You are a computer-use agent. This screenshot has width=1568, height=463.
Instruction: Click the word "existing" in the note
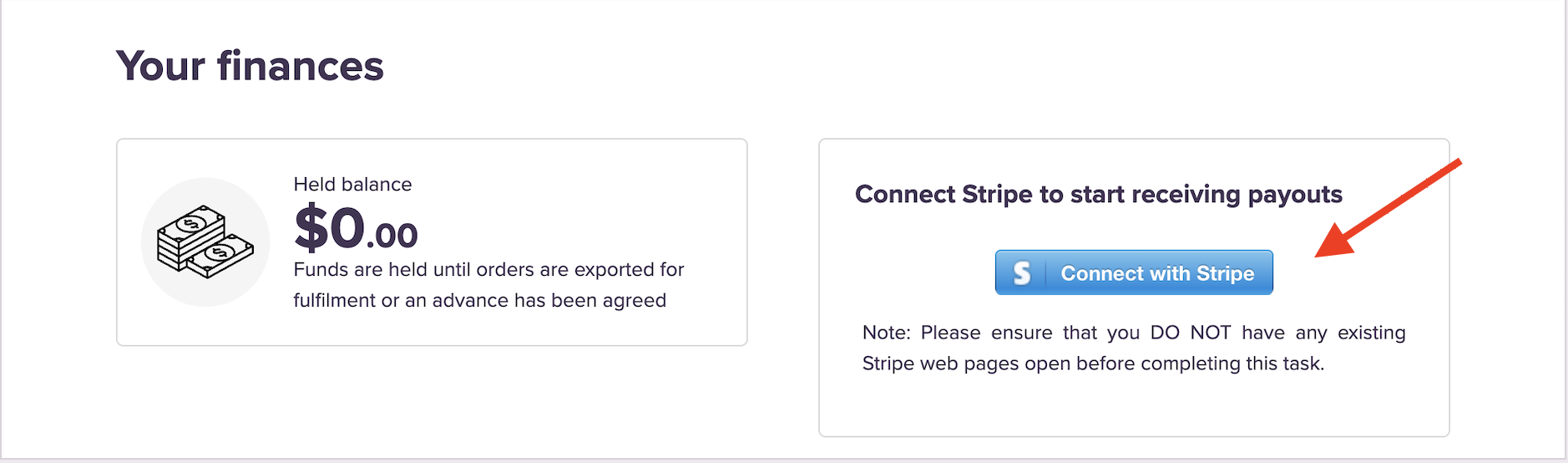[x=1371, y=333]
